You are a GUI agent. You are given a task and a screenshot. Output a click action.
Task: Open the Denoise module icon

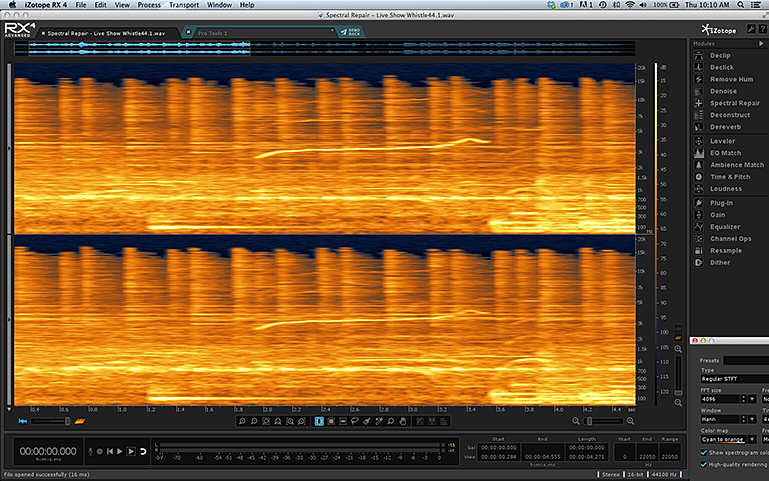(699, 91)
